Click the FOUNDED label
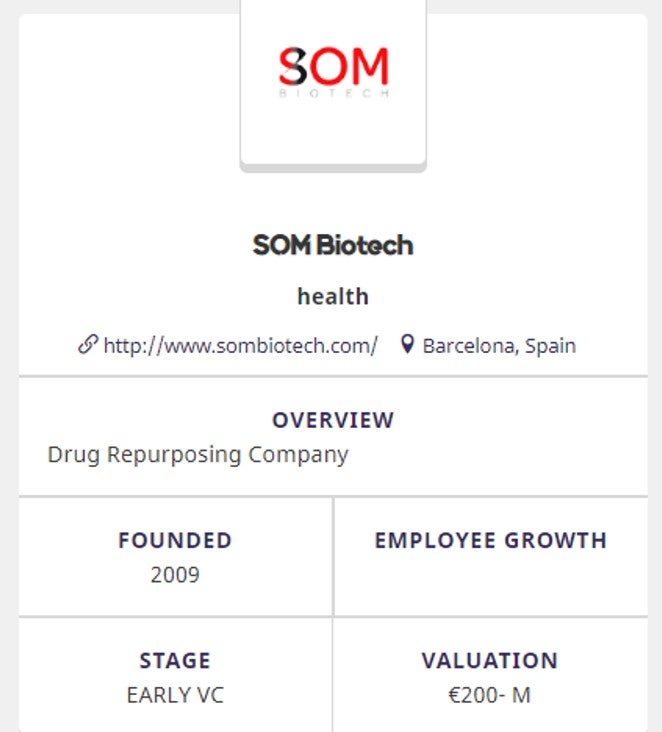This screenshot has height=732, width=662. click(175, 541)
